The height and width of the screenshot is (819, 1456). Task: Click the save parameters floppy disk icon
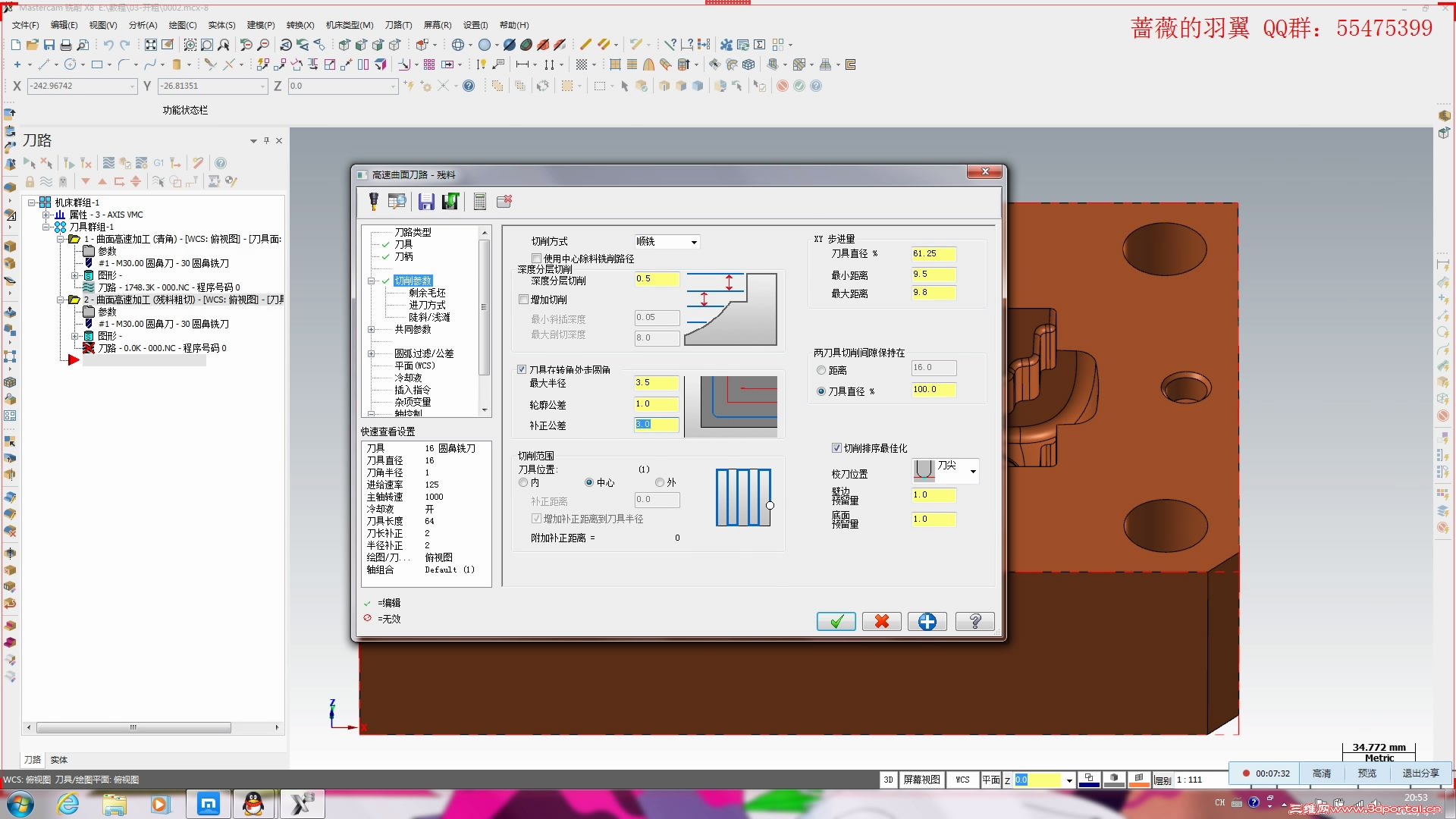pyautogui.click(x=426, y=201)
